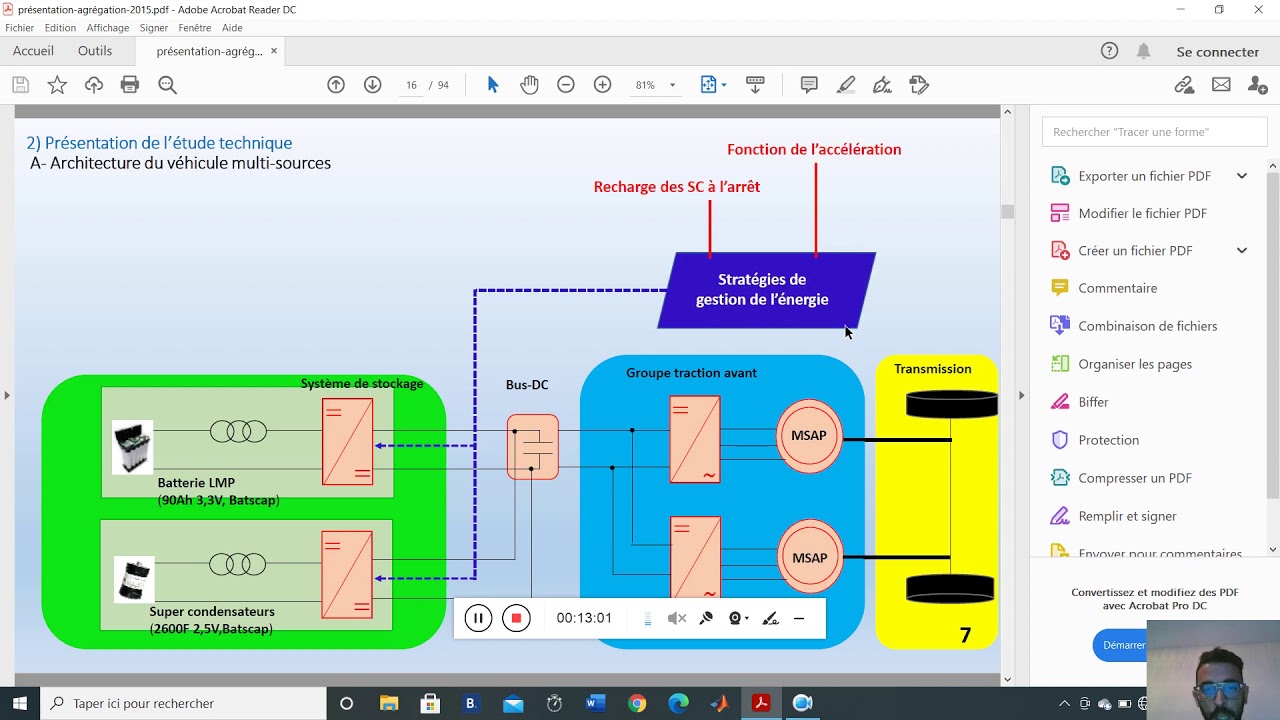Screen dimensions: 1280x720
Task: Click Se connecter to sign in
Action: point(1217,52)
